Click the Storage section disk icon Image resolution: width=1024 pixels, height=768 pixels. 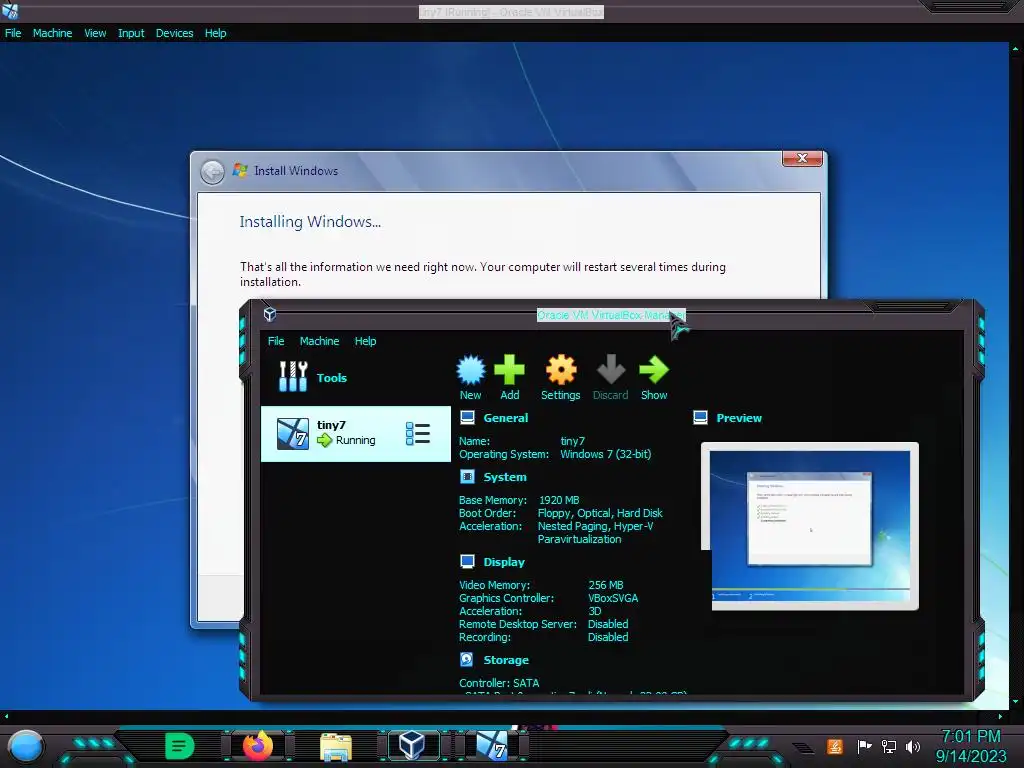click(467, 660)
